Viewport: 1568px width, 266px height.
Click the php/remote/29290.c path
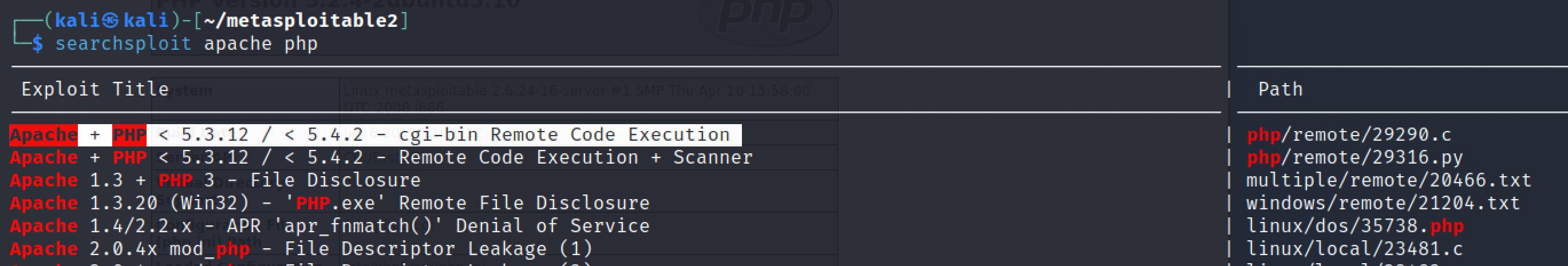[1348, 135]
